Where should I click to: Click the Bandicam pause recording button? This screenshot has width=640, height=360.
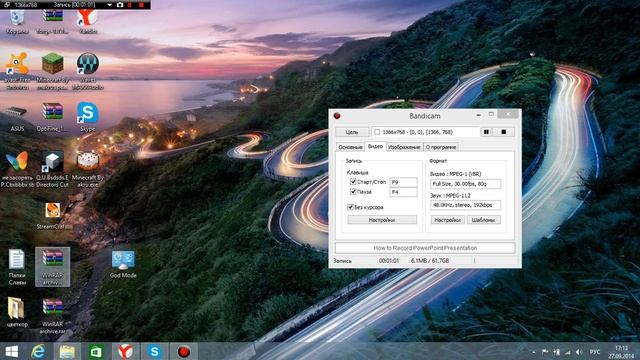[x=486, y=132]
